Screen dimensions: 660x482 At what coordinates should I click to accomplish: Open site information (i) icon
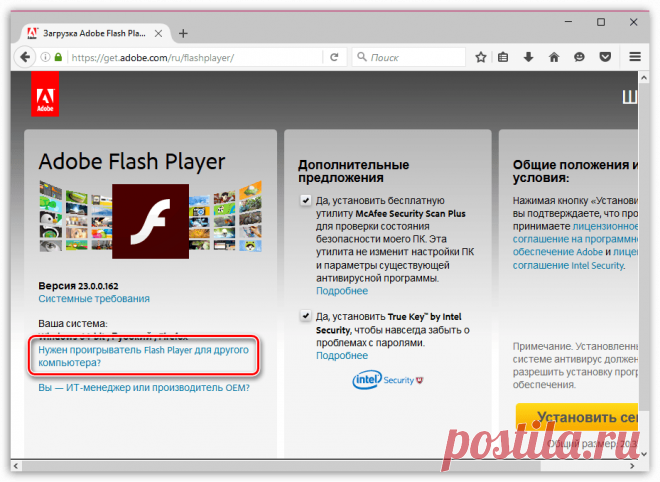click(x=45, y=57)
